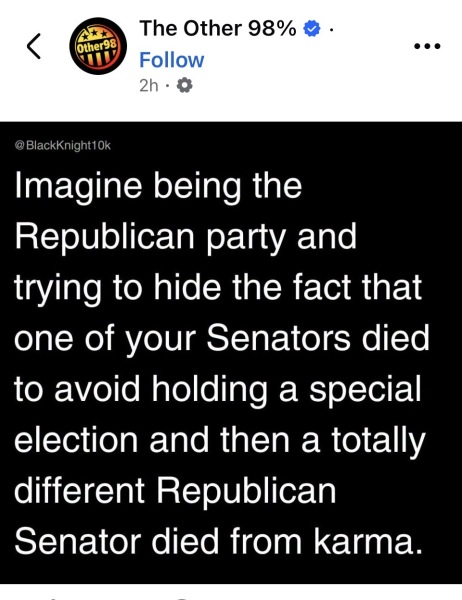Click the @BlackKnight10k handle in image
The height and width of the screenshot is (600, 462).
point(62,145)
